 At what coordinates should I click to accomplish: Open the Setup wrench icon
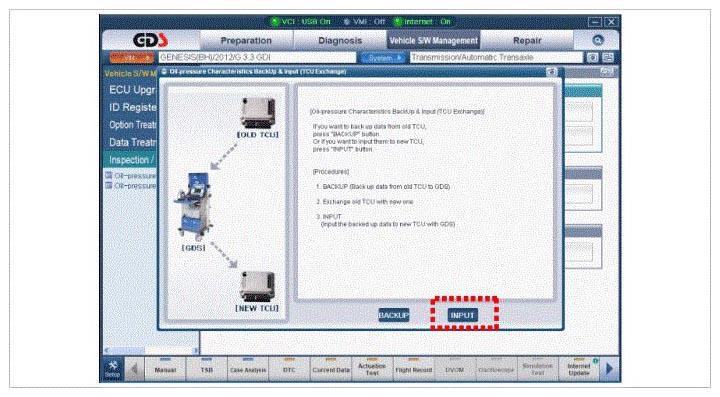(x=112, y=369)
